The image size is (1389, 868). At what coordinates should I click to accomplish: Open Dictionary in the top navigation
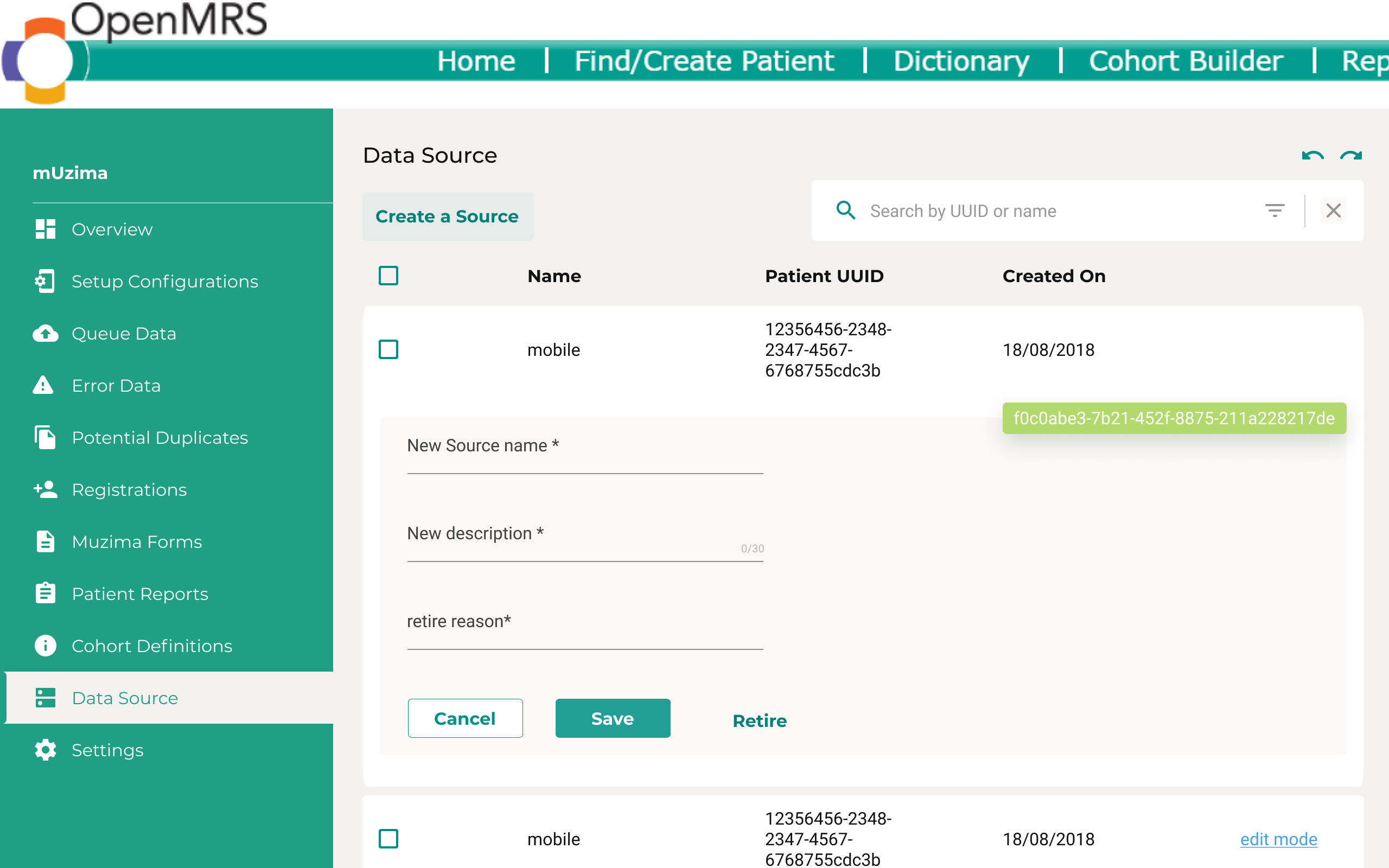[961, 61]
